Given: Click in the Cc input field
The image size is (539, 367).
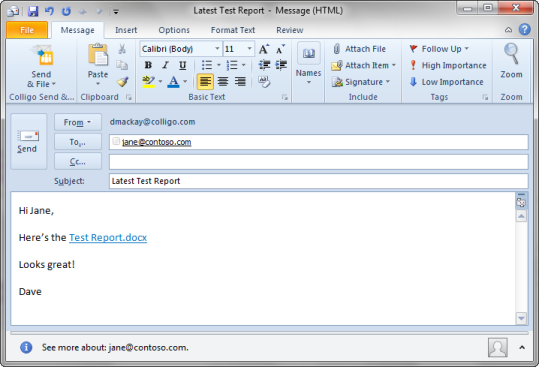Looking at the screenshot, I should (319, 162).
